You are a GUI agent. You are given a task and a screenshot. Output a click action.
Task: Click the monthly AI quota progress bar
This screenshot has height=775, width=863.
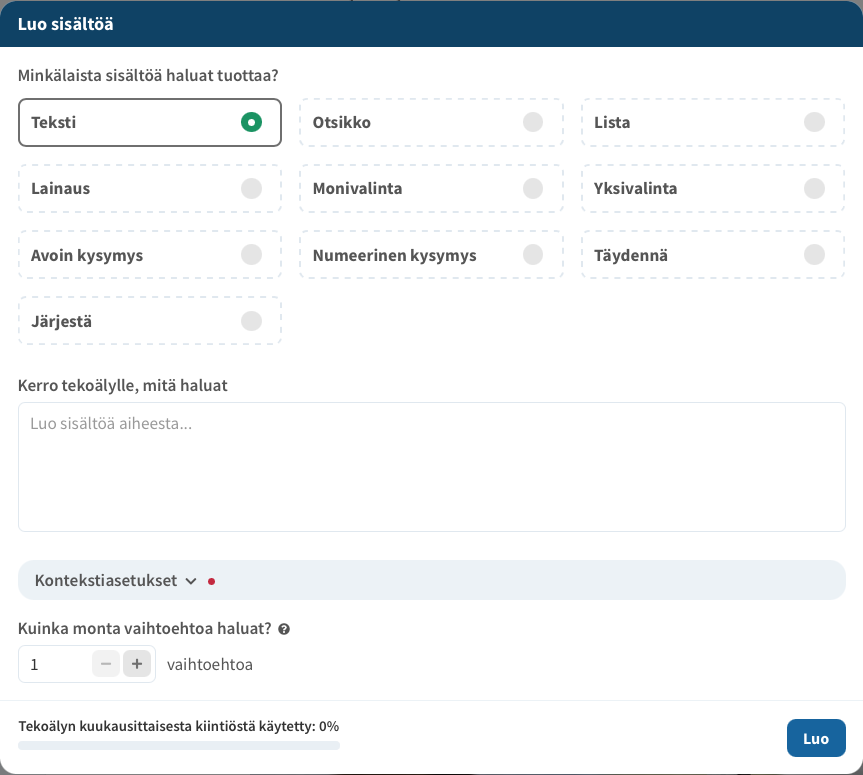point(179,745)
